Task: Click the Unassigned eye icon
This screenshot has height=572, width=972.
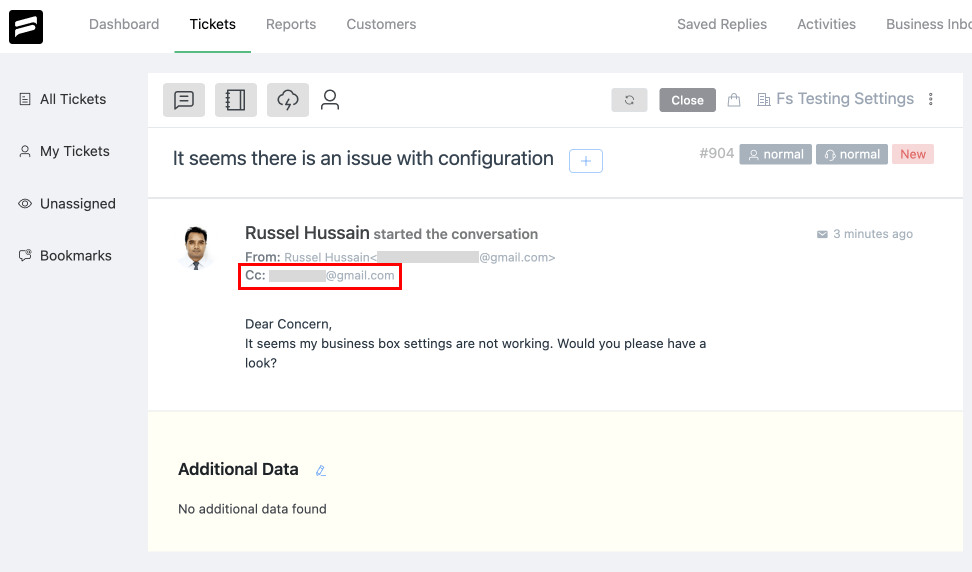Action: pyautogui.click(x=25, y=203)
